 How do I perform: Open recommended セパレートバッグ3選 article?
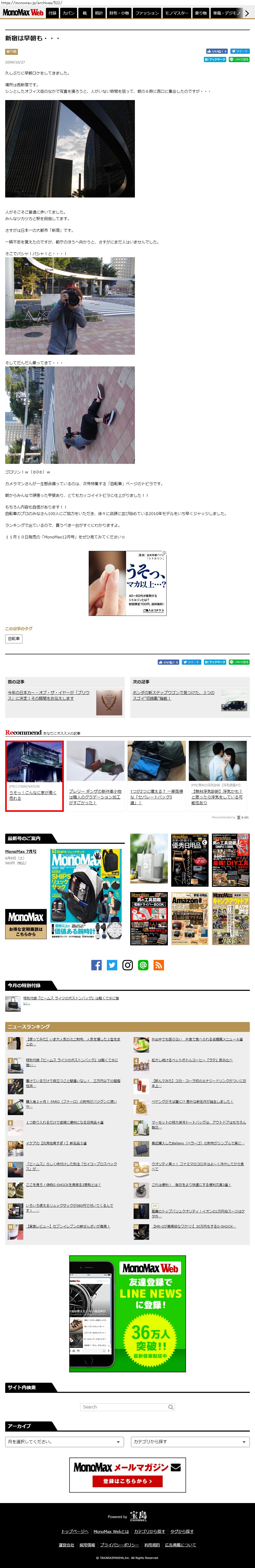coord(157,798)
